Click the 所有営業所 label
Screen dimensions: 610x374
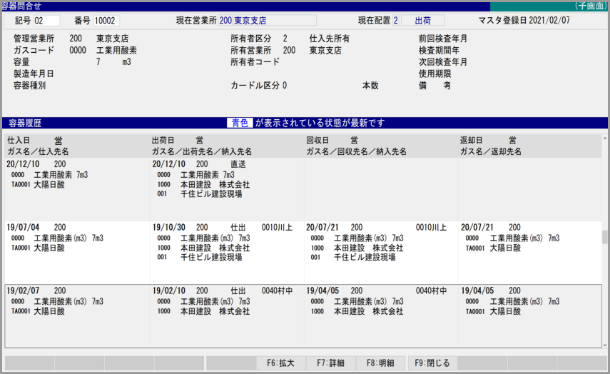click(251, 50)
